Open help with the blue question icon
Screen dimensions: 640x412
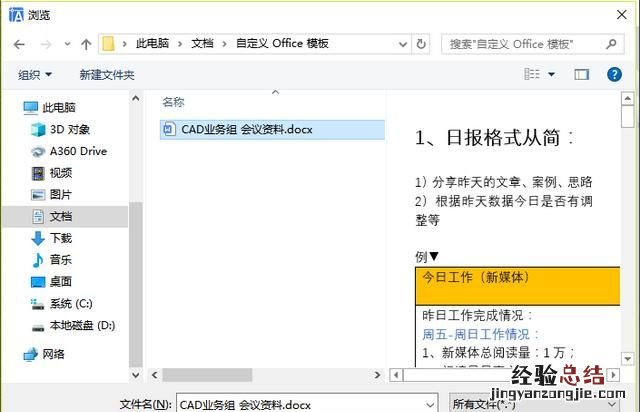(614, 74)
